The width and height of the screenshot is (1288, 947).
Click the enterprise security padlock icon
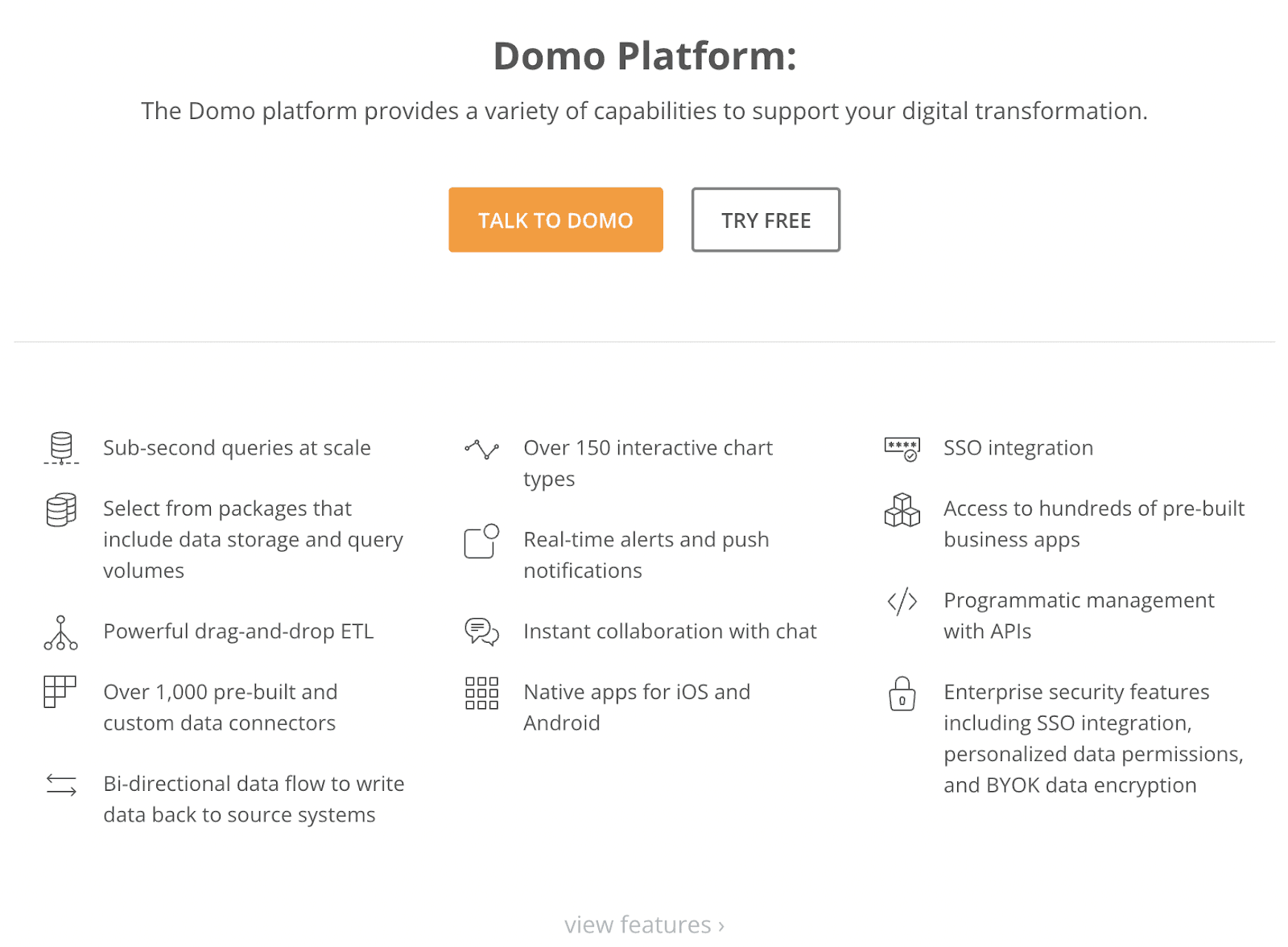902,694
